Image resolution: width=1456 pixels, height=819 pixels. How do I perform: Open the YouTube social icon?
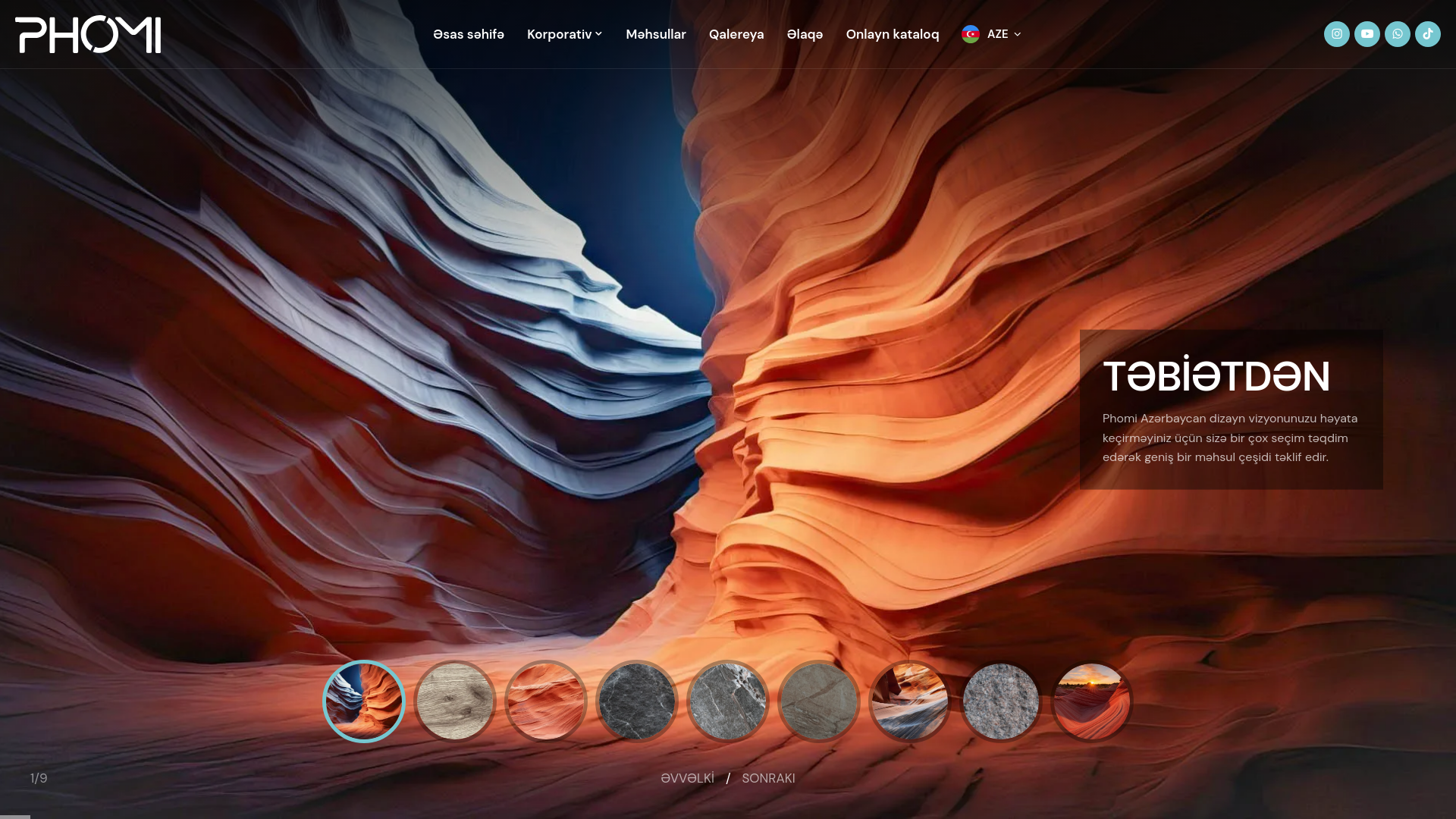(x=1367, y=34)
